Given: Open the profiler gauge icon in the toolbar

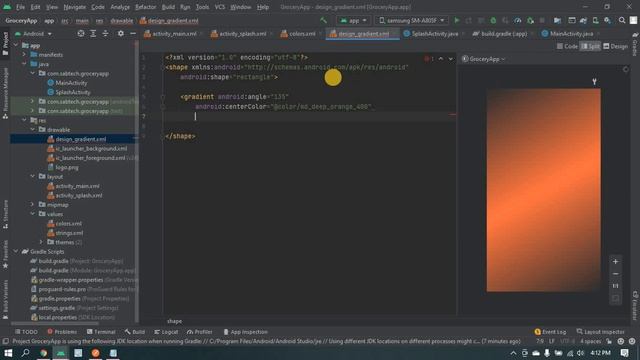Looking at the screenshot, I should click(x=518, y=20).
